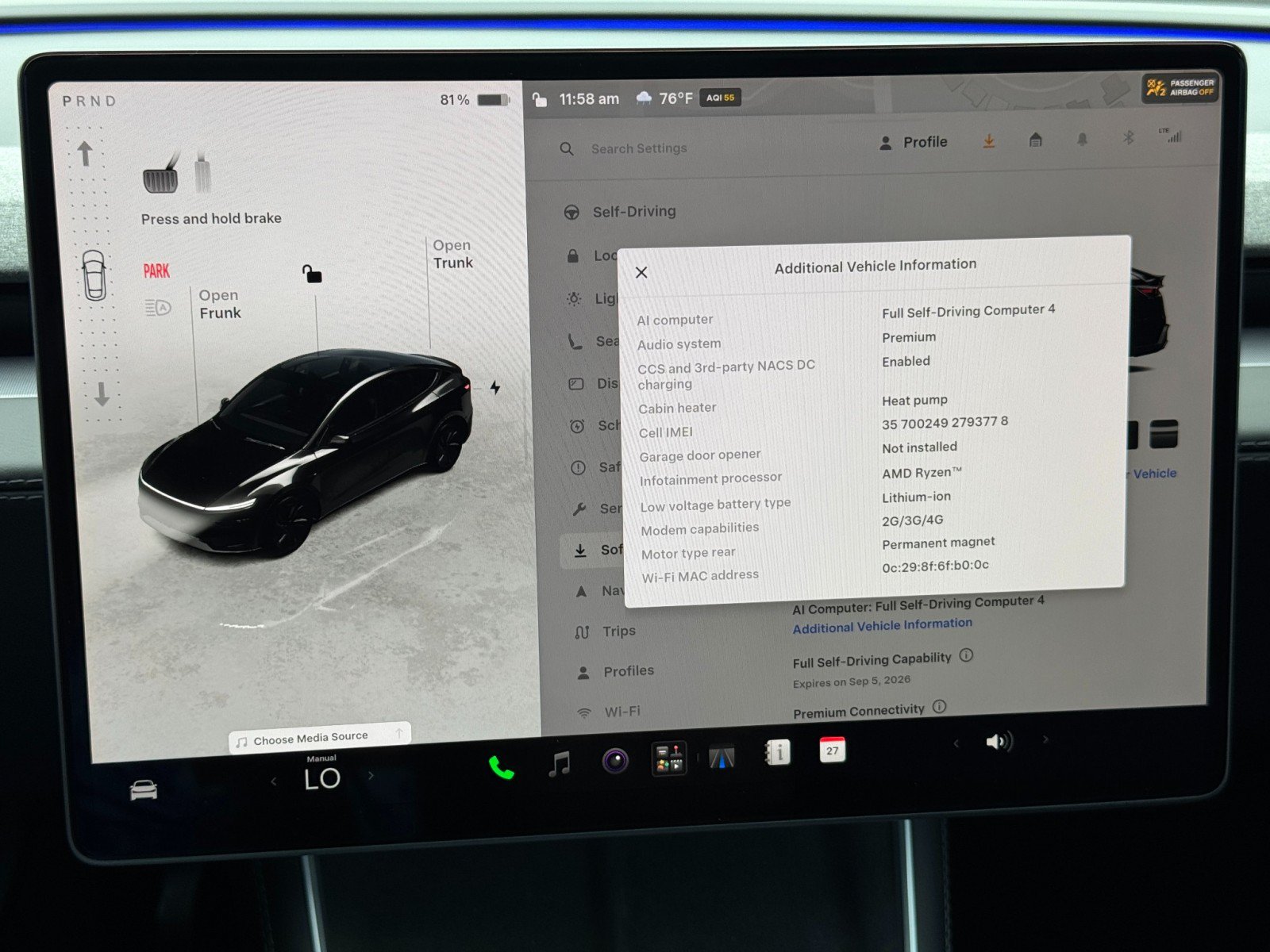Open car controls icon in bottom bar
The image size is (1270, 952).
coord(144,789)
